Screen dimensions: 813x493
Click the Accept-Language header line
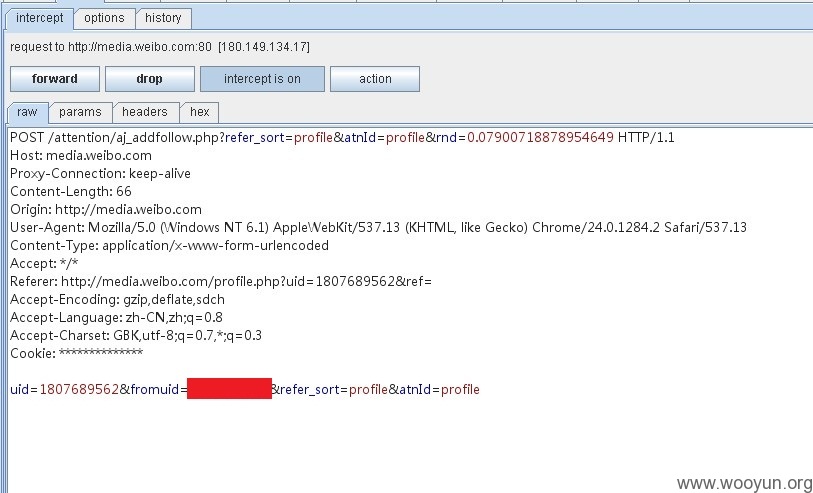(x=116, y=317)
